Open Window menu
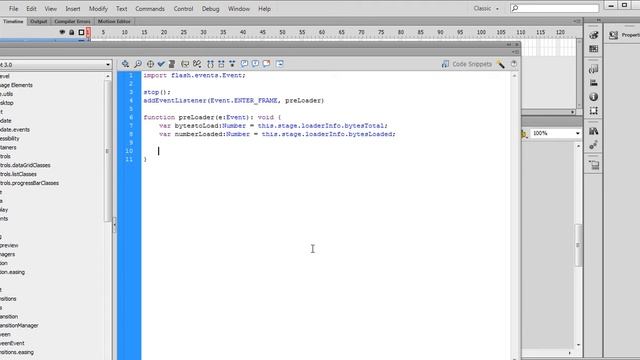 239,9
